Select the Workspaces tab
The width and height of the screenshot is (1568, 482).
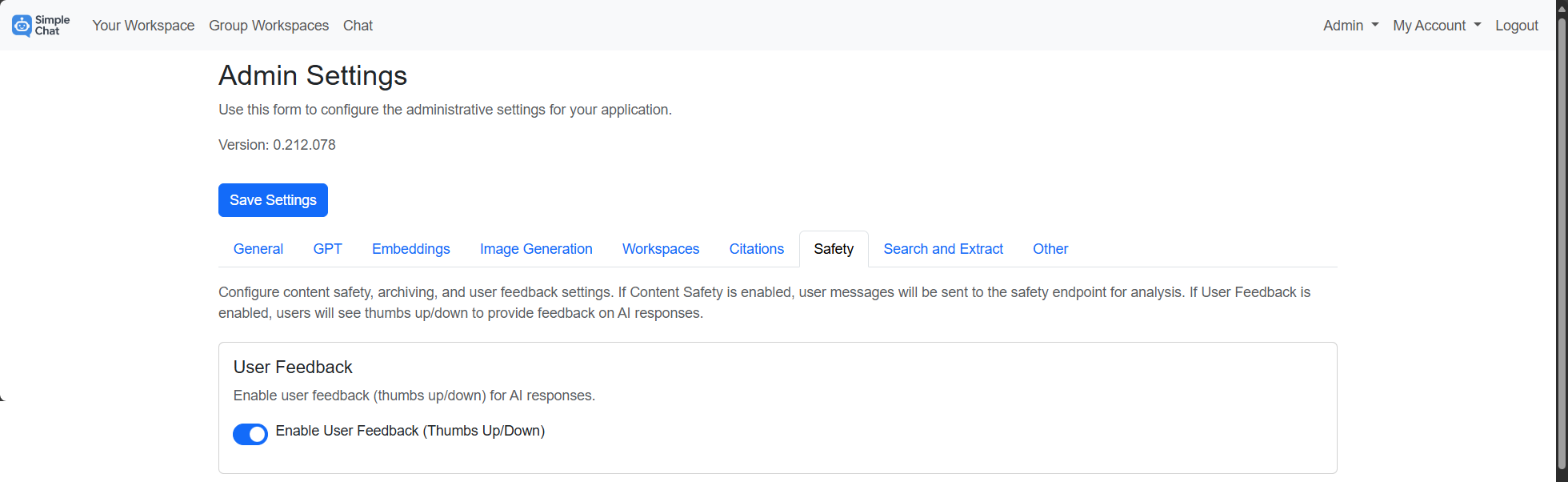(x=661, y=249)
